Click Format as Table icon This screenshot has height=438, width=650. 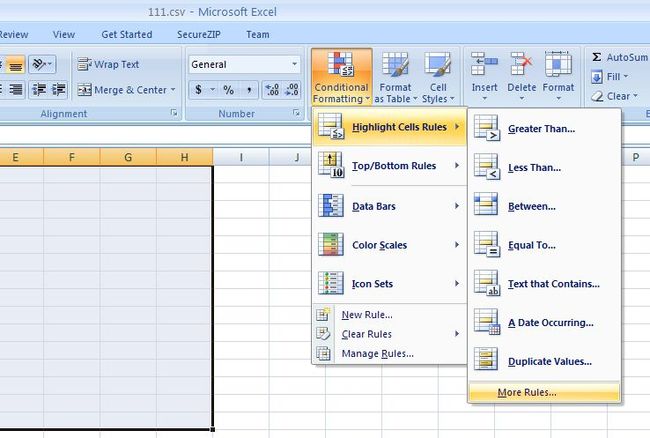click(x=395, y=64)
